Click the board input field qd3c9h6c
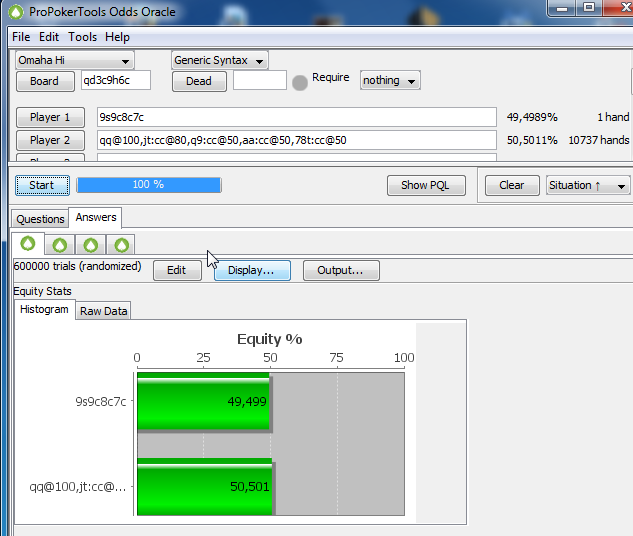633x536 pixels. pyautogui.click(x=116, y=80)
